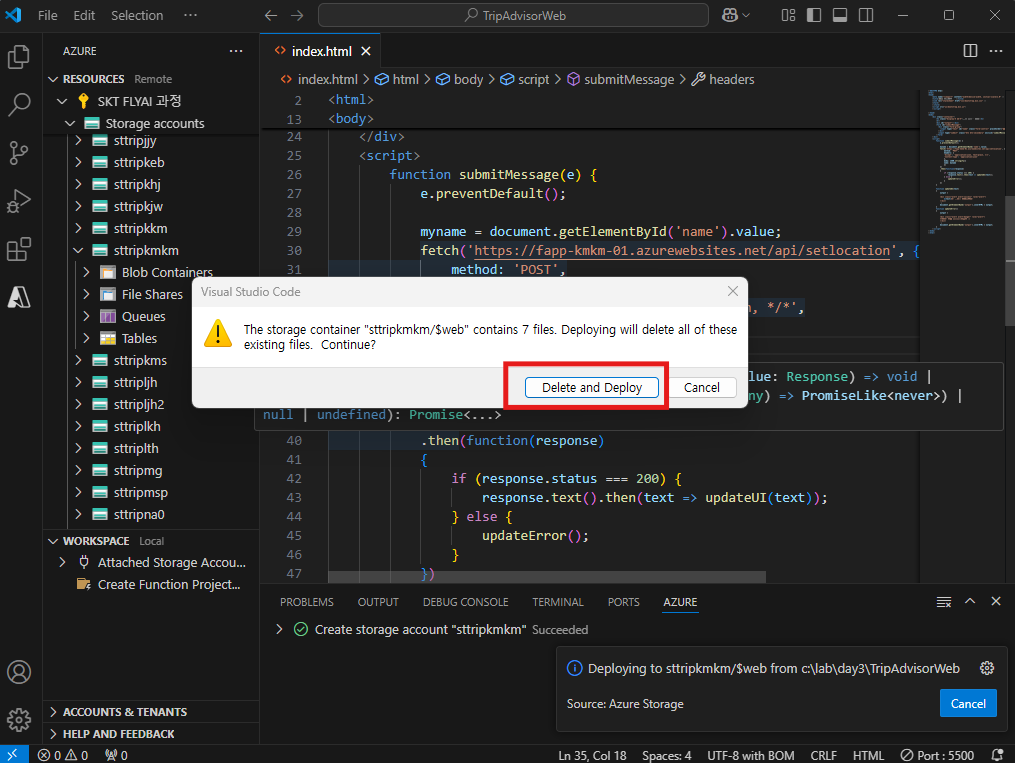
Task: Click the Delete and Deploy button
Action: coord(592,387)
